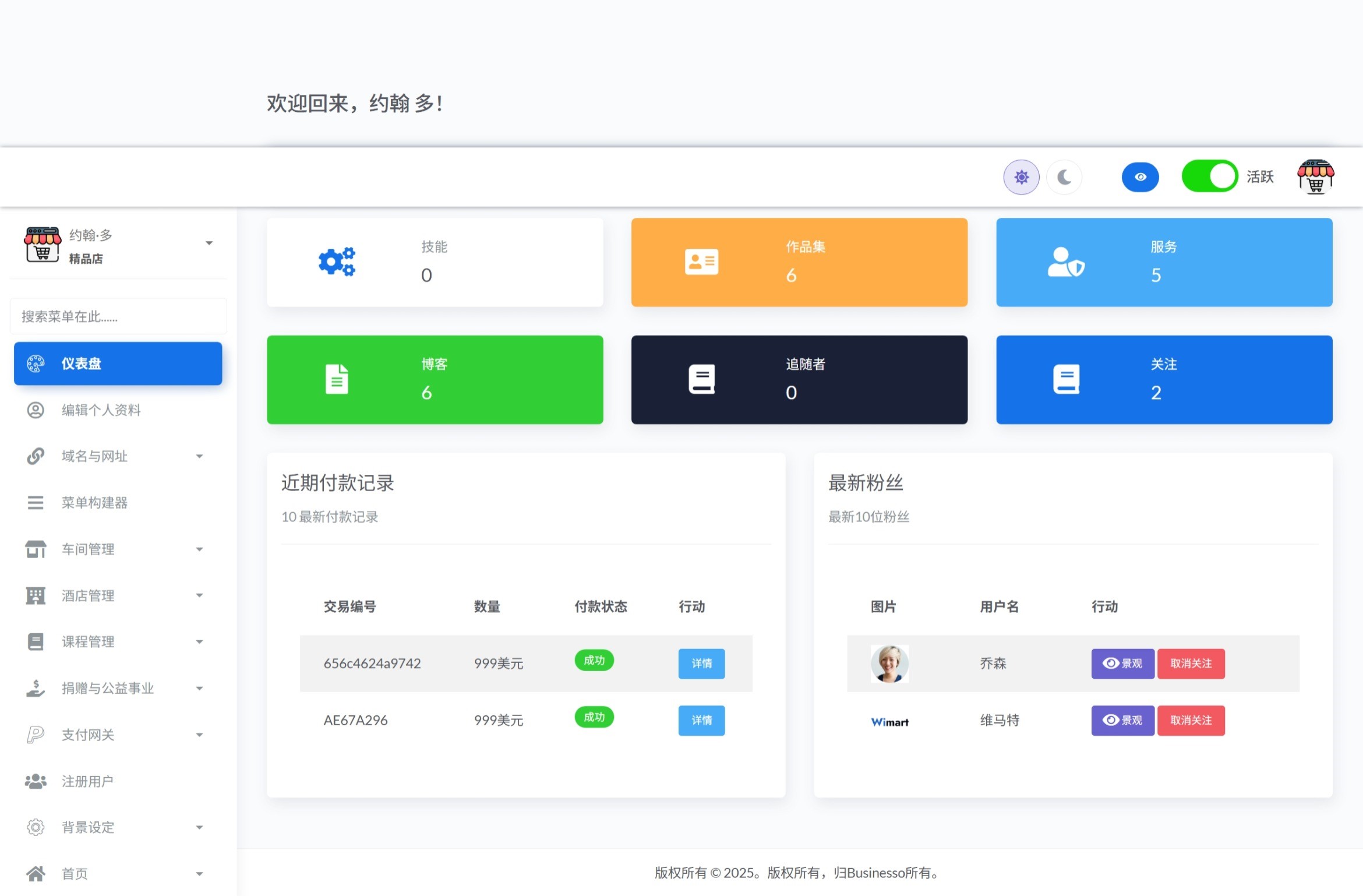
Task: Click the gears icon on 技能 card
Action: [x=337, y=262]
